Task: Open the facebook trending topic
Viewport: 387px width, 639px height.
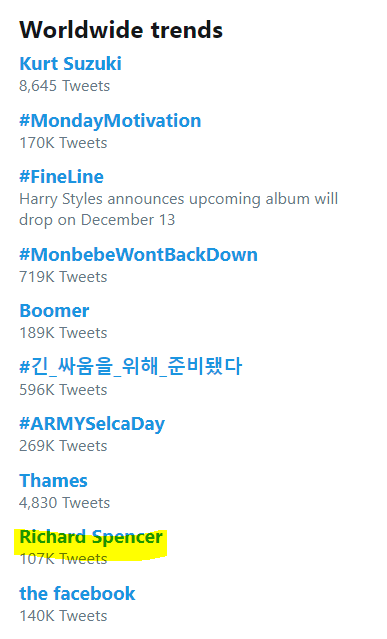Action: (77, 594)
